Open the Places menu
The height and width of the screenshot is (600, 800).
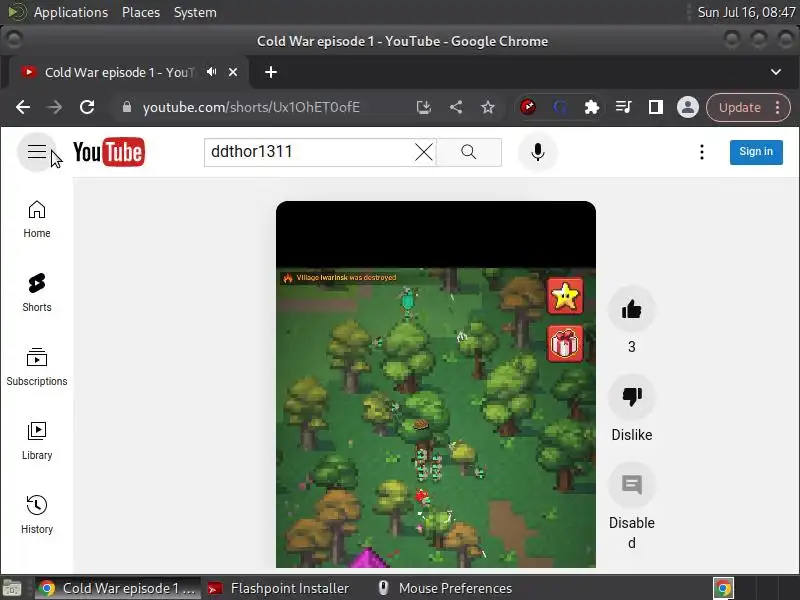click(141, 12)
